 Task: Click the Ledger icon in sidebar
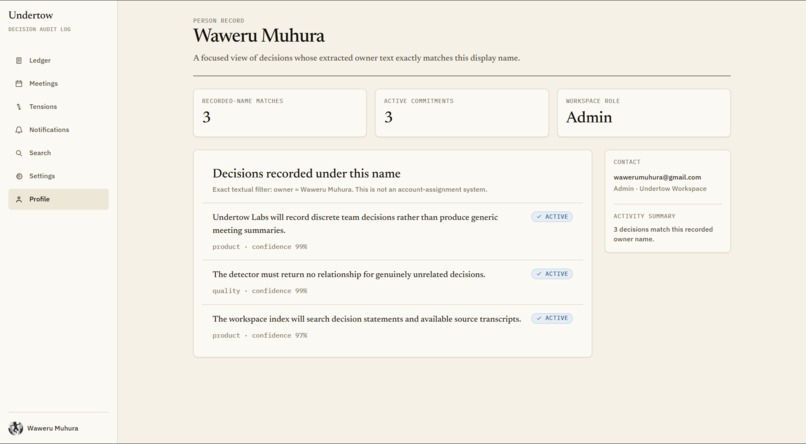(x=19, y=61)
